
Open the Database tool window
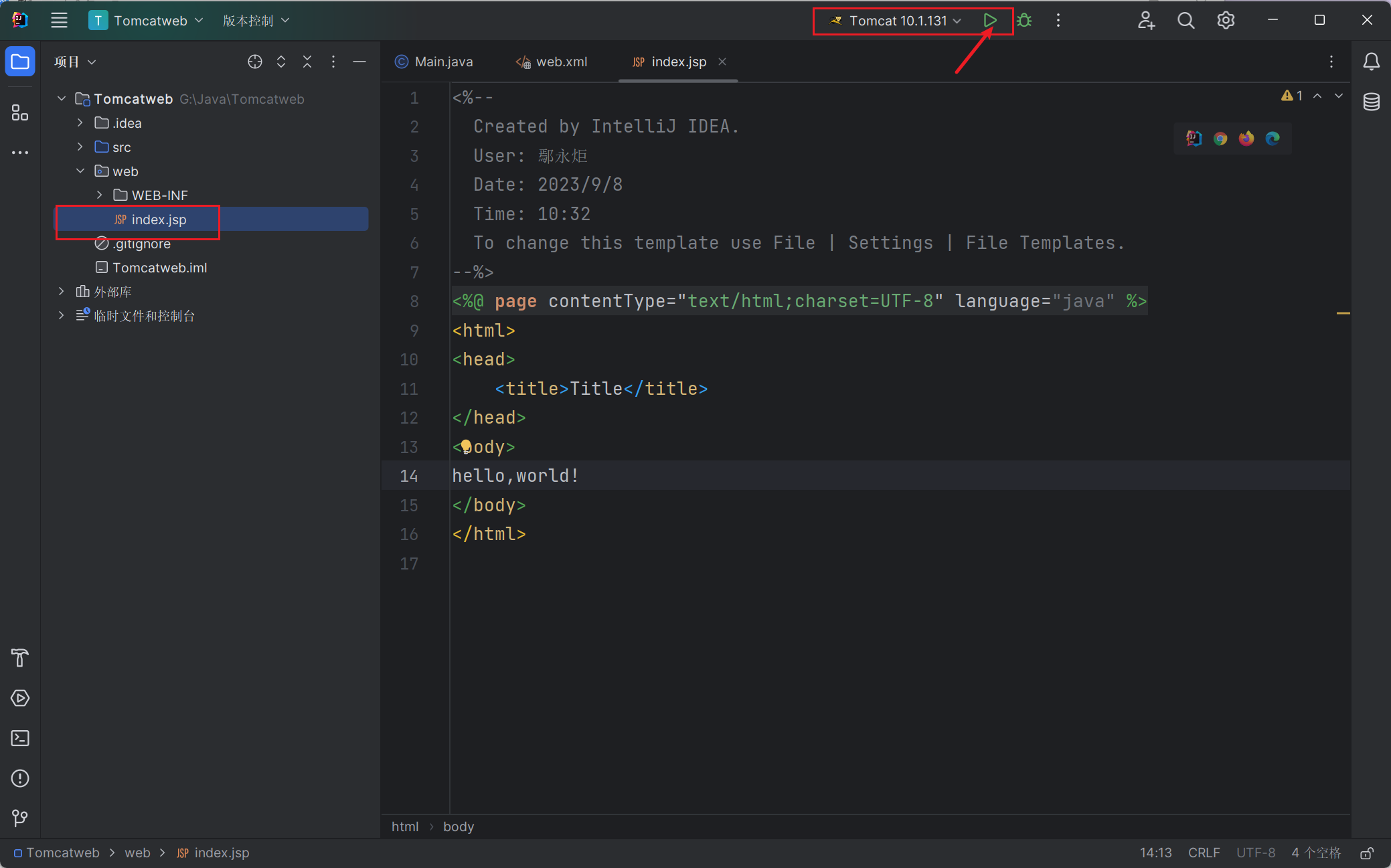1371,102
